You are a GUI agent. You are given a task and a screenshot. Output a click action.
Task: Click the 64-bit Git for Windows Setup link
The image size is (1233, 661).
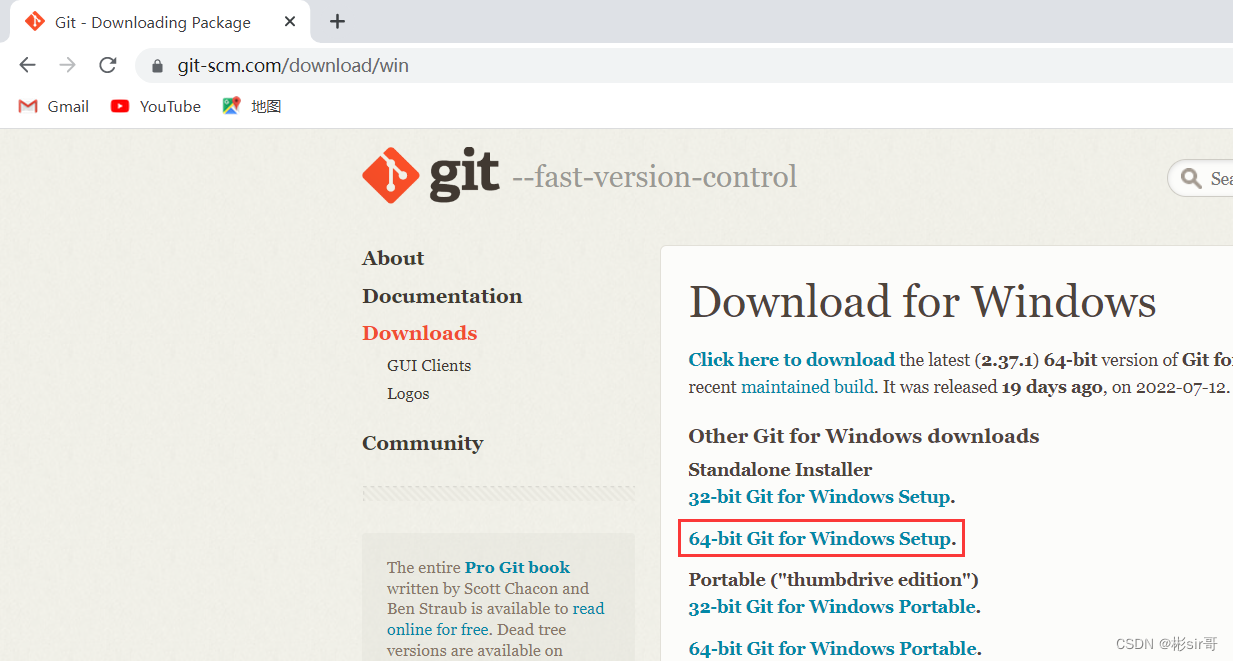tap(818, 538)
